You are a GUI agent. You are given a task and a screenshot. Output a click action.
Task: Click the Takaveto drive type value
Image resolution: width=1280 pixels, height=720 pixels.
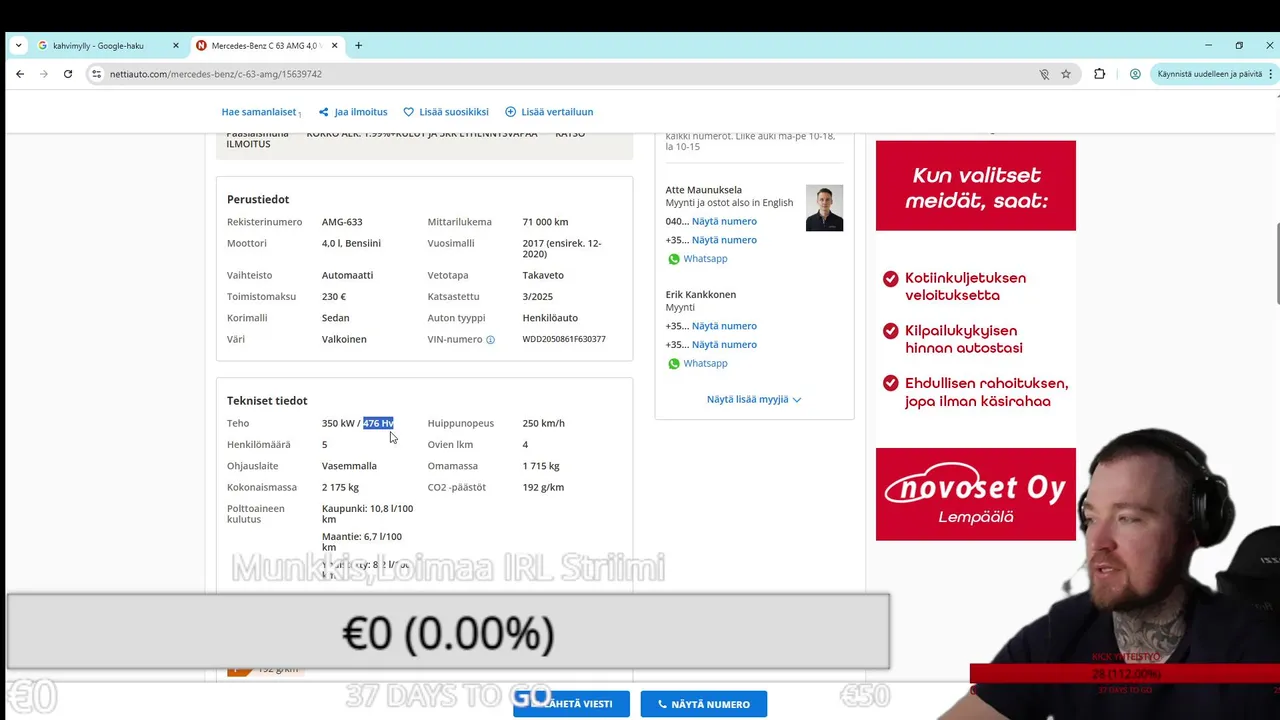(x=543, y=275)
